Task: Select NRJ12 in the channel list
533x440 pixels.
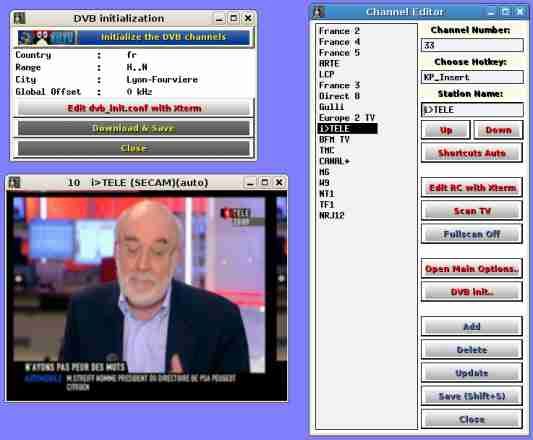Action: coord(332,216)
